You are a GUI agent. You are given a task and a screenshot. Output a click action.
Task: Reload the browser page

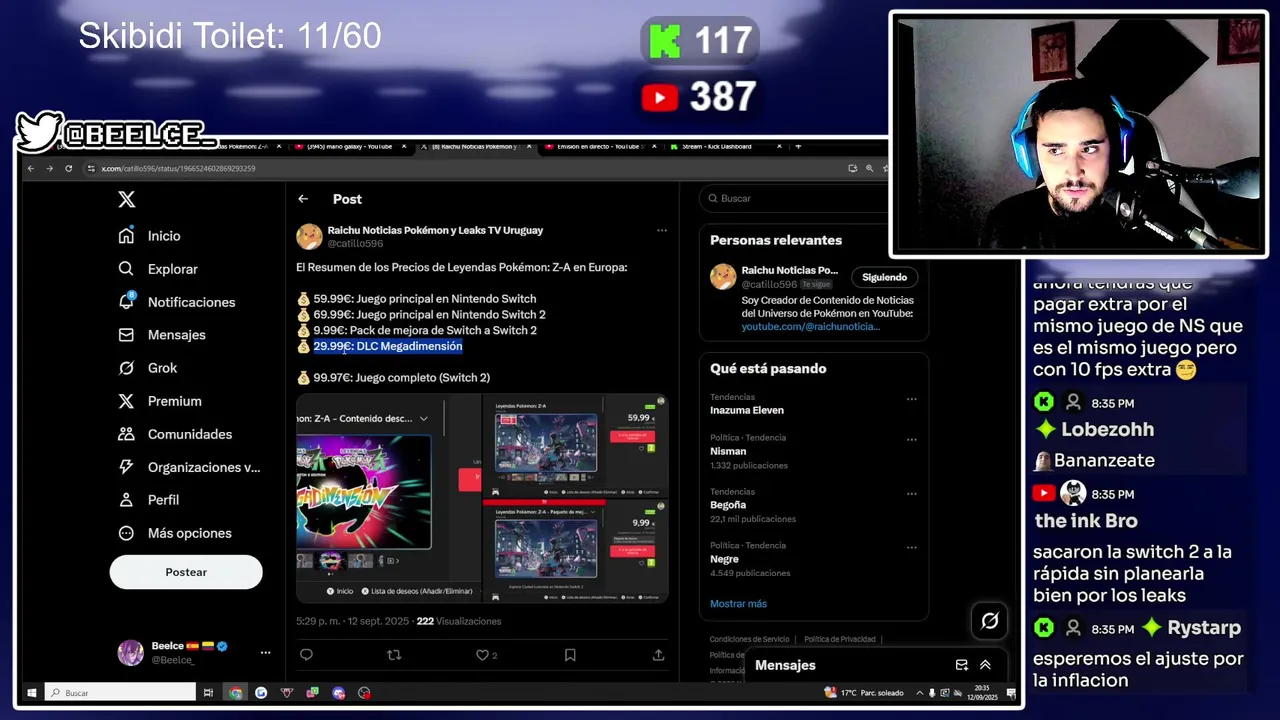coord(68,168)
